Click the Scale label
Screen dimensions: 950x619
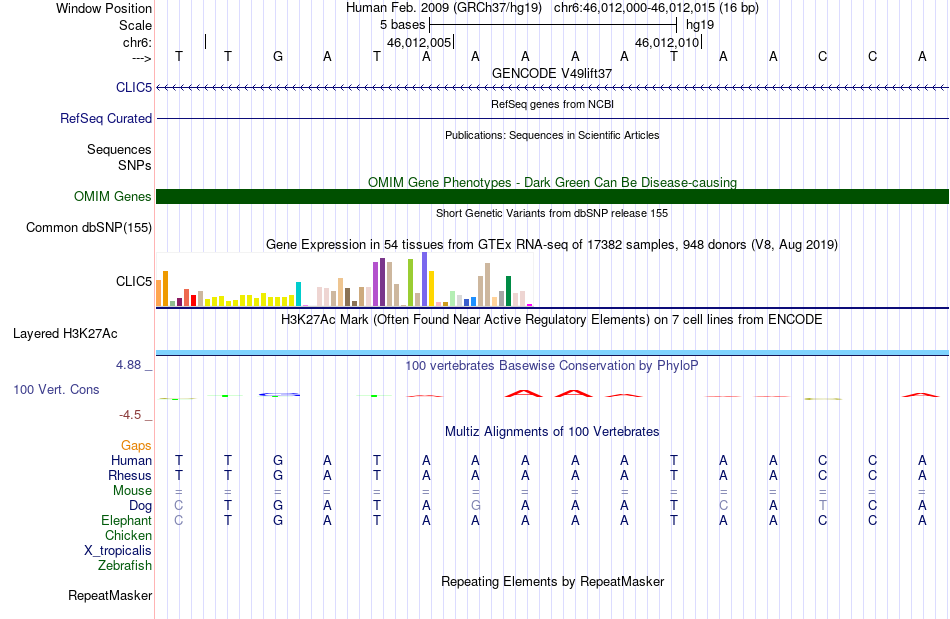(136, 25)
